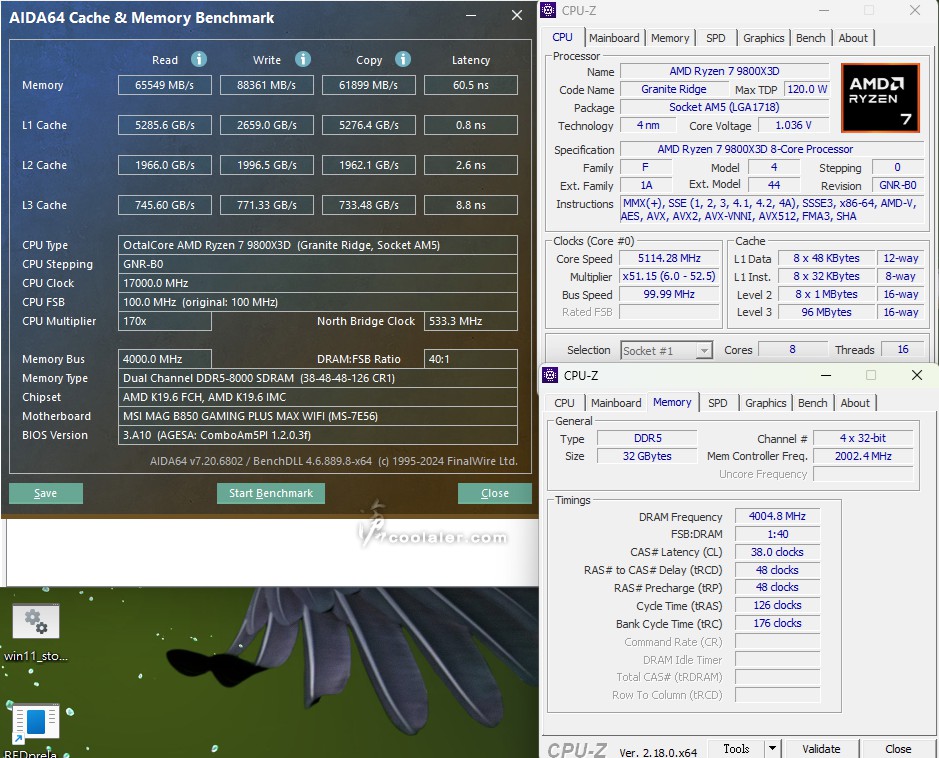Open the win11_sto desktop shortcut icon
This screenshot has width=939, height=758.
click(36, 622)
